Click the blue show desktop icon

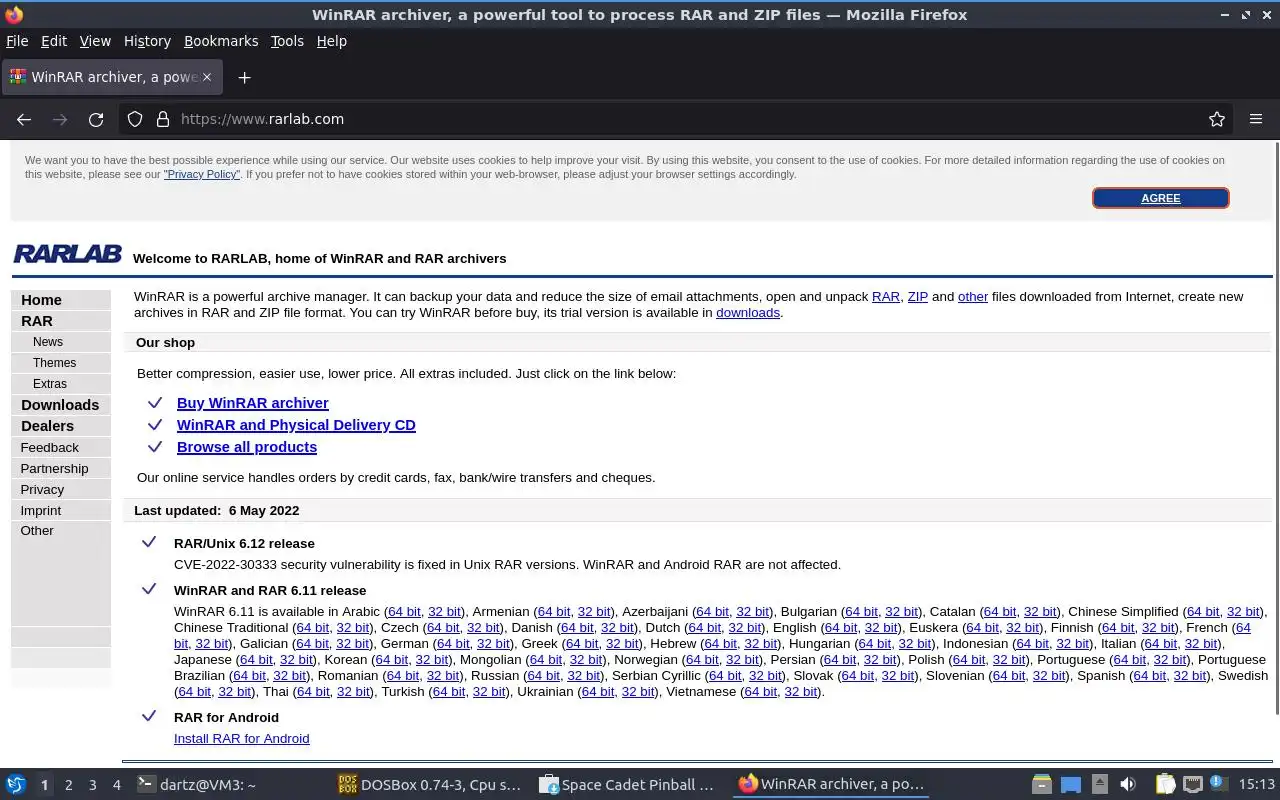[x=1070, y=785]
